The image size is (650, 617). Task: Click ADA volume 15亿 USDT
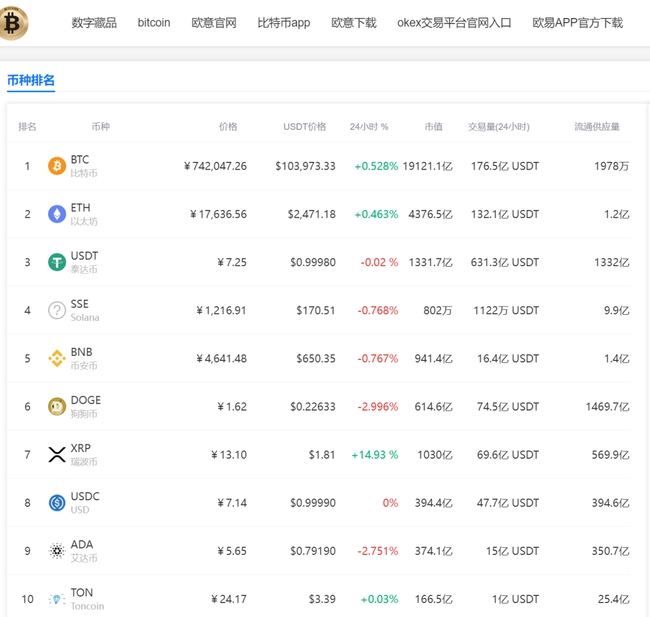(x=512, y=551)
